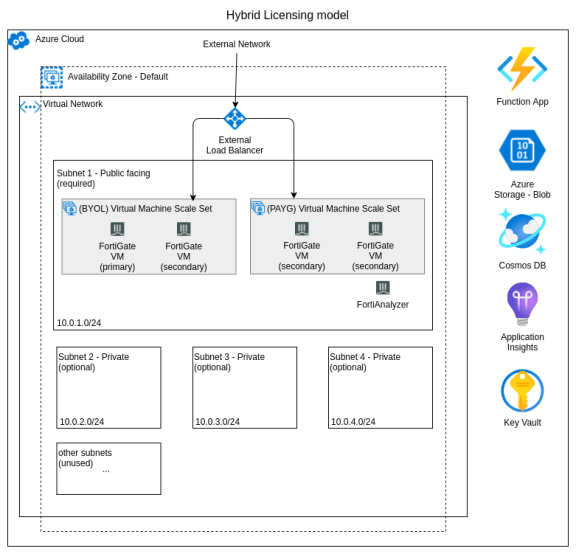Select the Subnet 3 - Private box

pyautogui.click(x=245, y=388)
